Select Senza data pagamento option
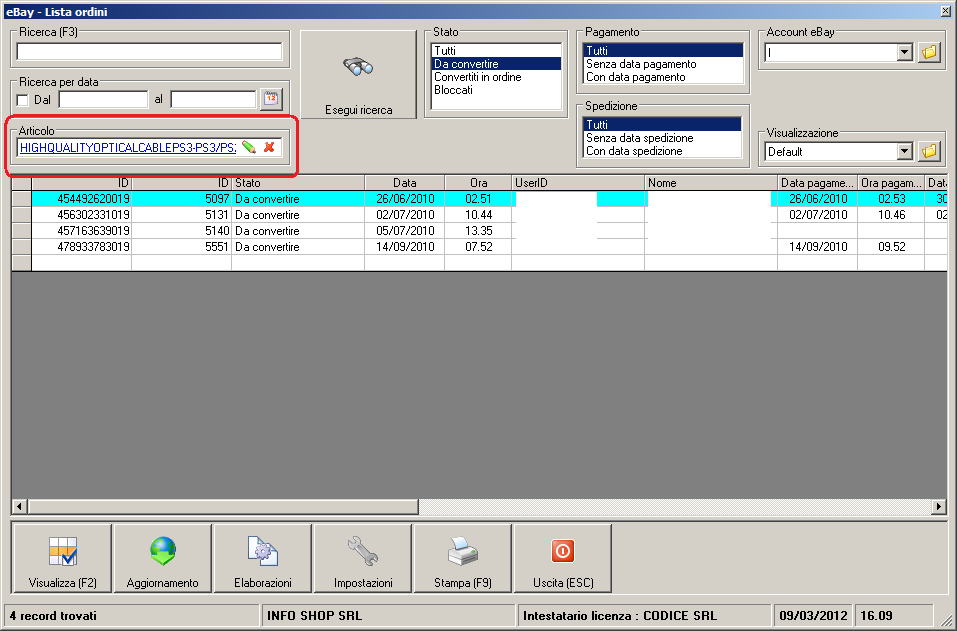The height and width of the screenshot is (631, 957). (663, 63)
